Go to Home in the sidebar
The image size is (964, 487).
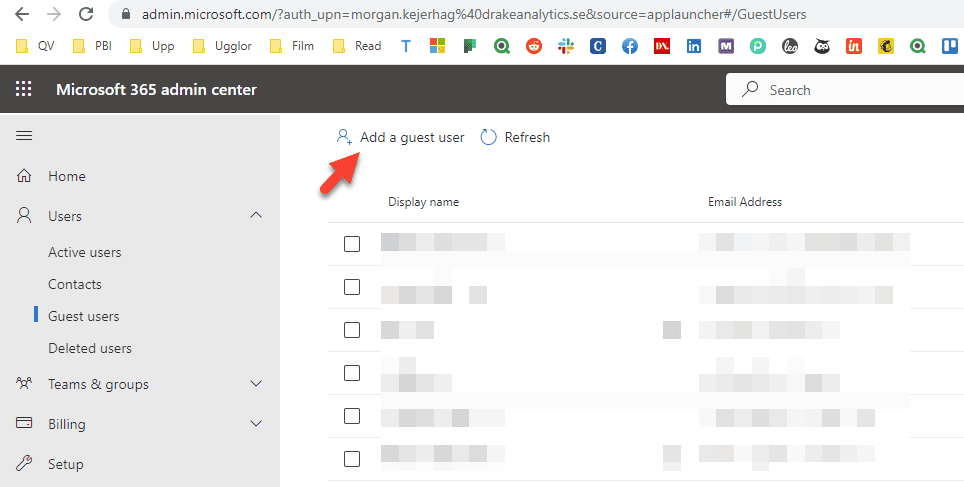point(67,176)
